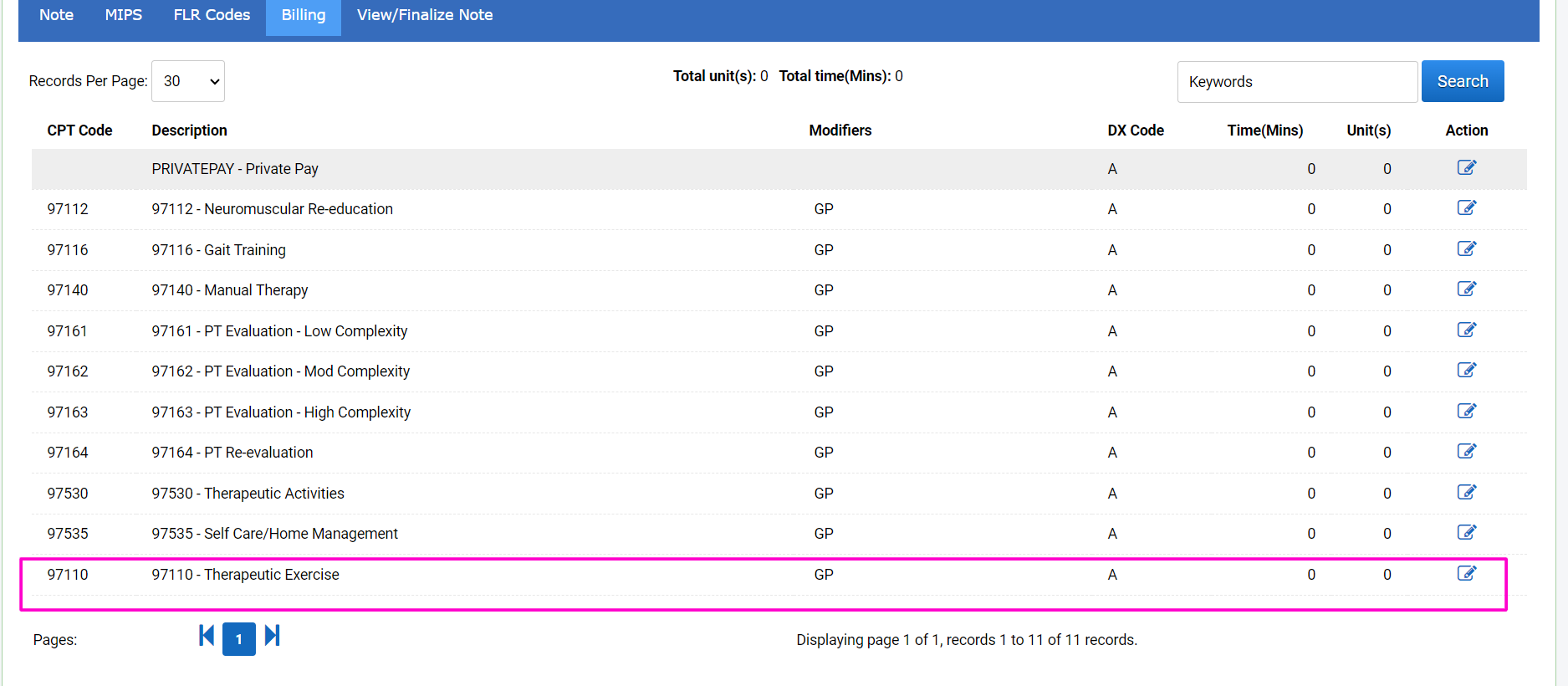The image size is (1568, 686).
Task: Switch to the Note tab
Action: pyautogui.click(x=56, y=15)
